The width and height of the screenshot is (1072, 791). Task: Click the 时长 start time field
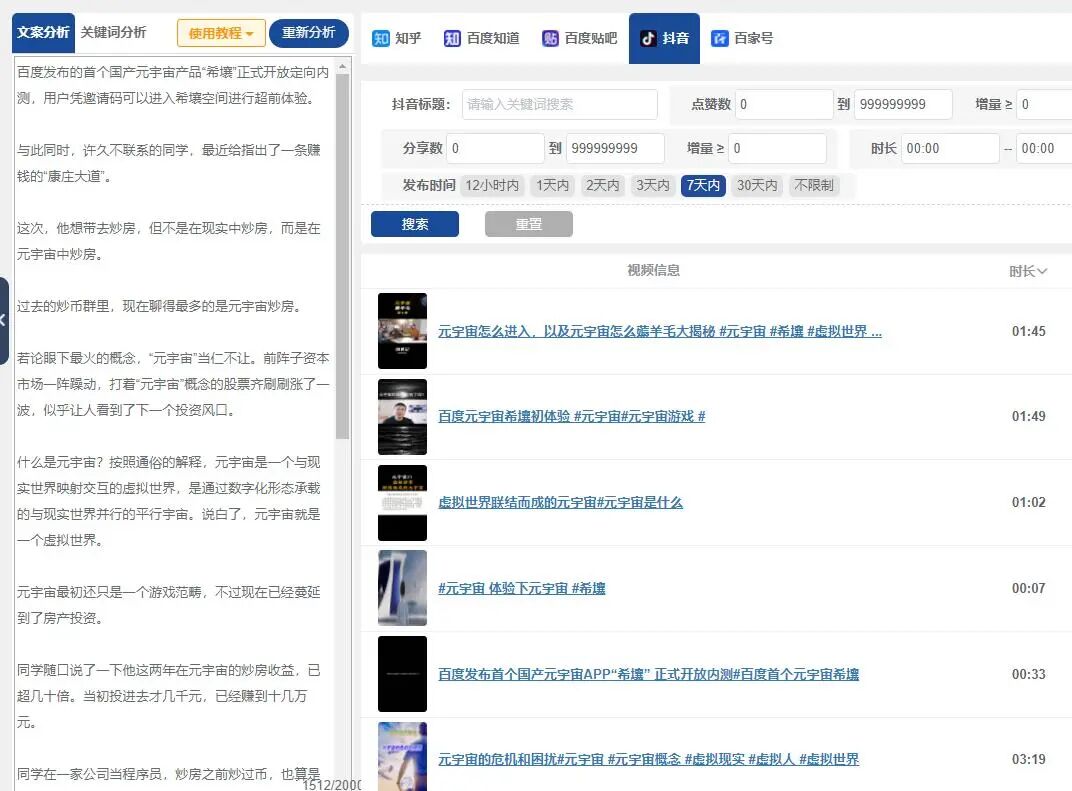[x=950, y=148]
